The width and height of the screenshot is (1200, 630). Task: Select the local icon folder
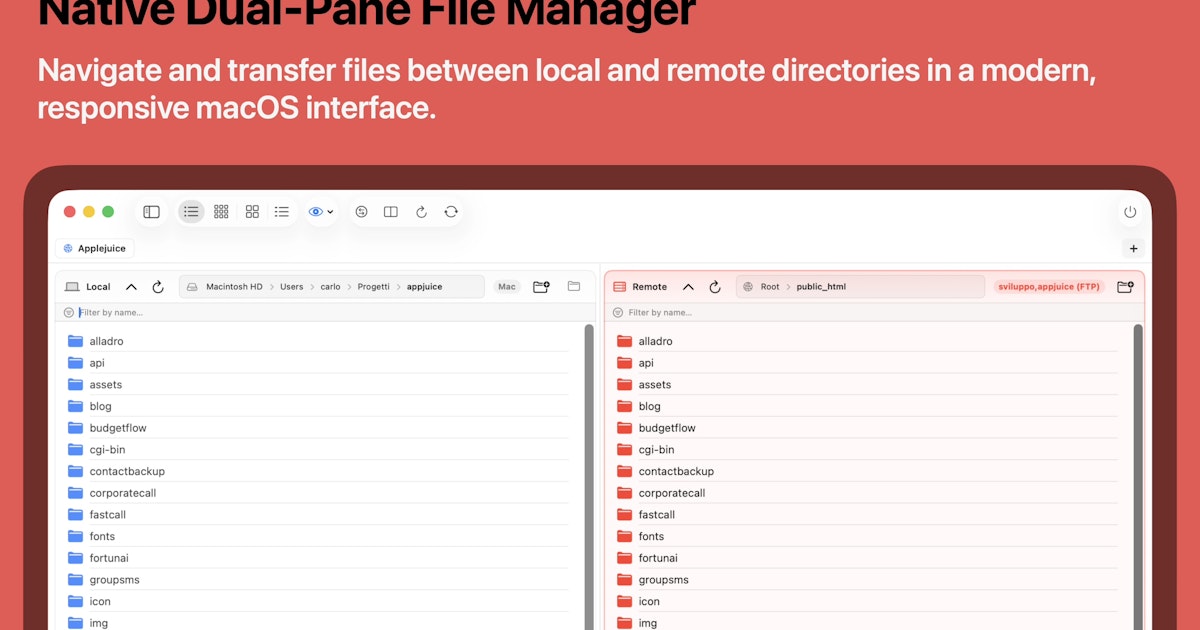318,601
